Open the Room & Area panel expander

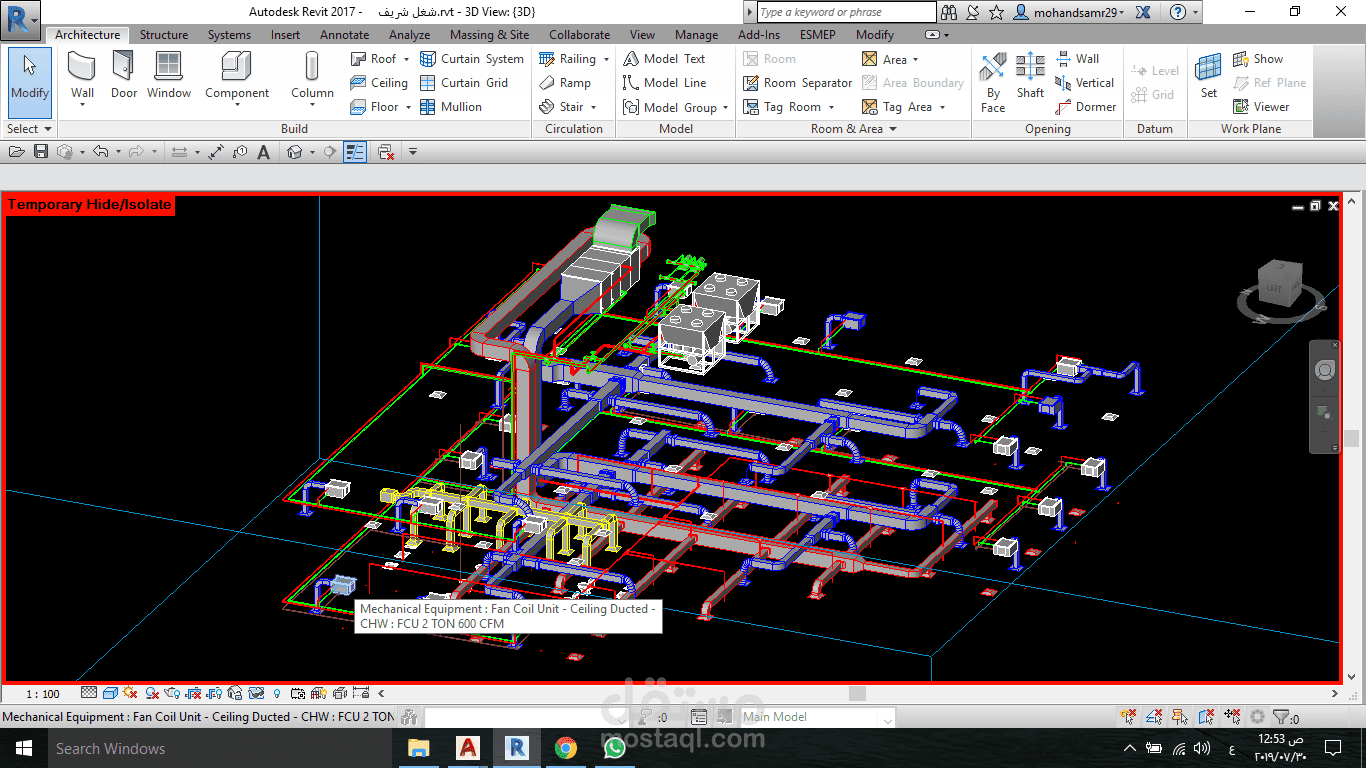click(892, 129)
